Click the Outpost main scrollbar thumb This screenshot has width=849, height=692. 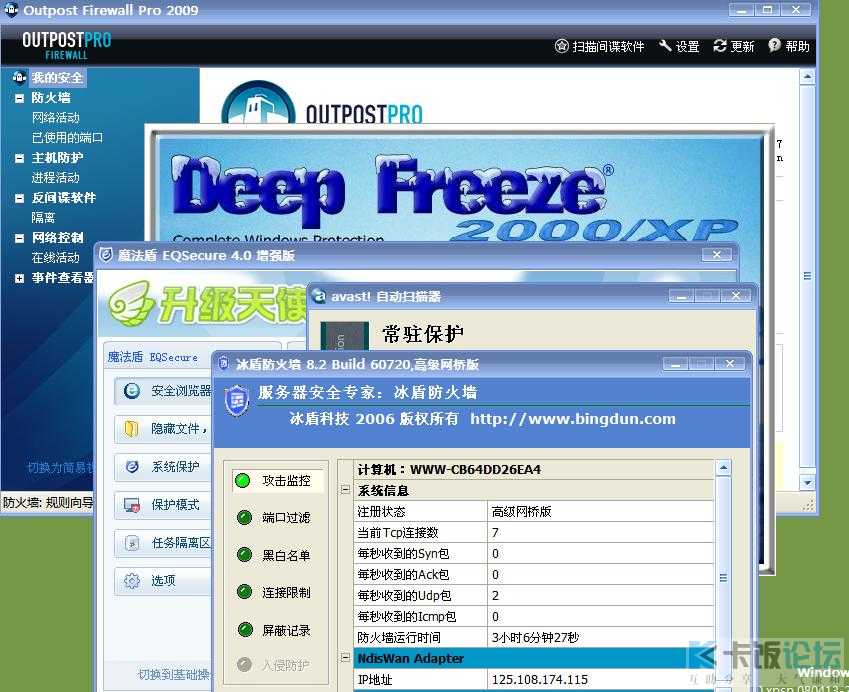(x=807, y=276)
